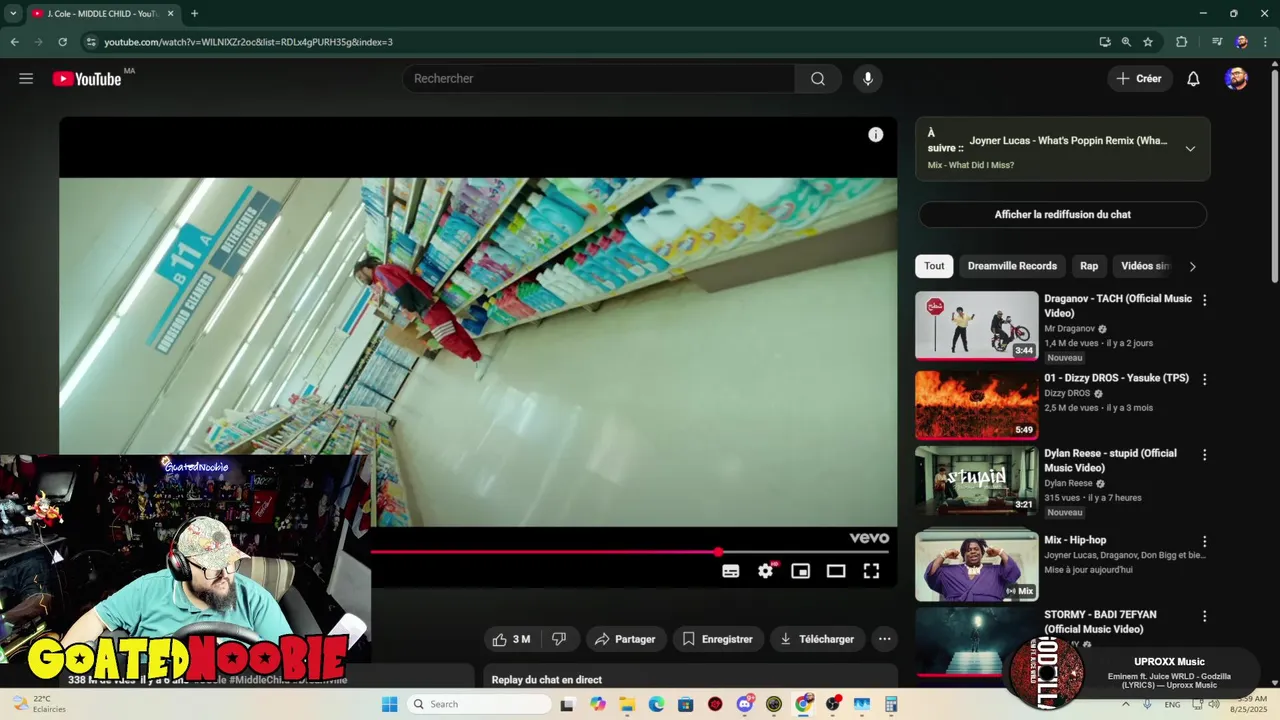Open Calculator from the taskbar
The image size is (1280, 720).
tap(890, 704)
